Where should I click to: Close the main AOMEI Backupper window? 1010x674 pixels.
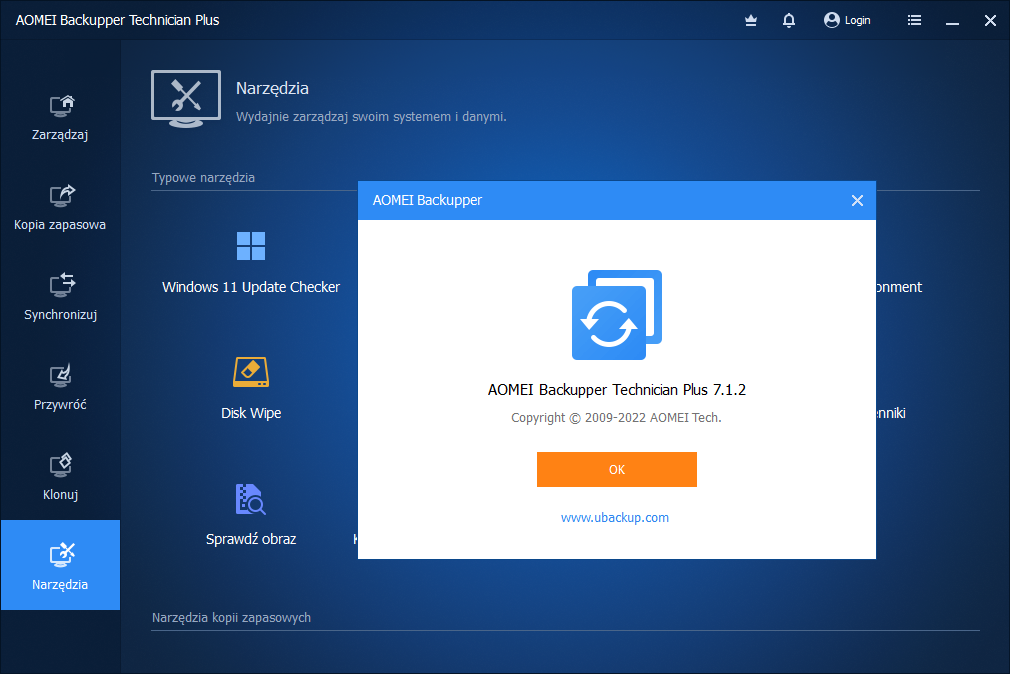coord(990,21)
